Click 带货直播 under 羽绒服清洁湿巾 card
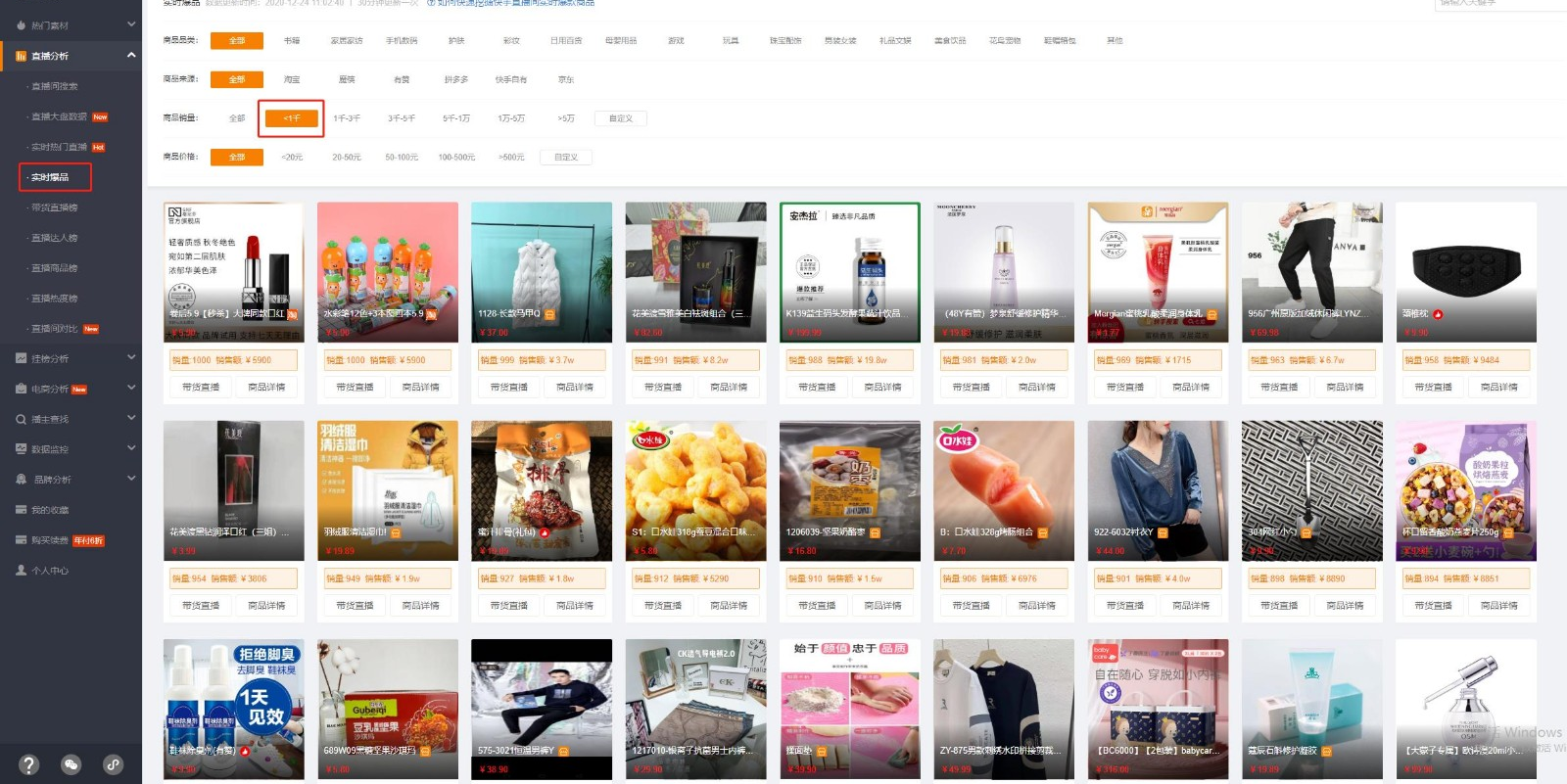This screenshot has height=784, width=1567. [x=355, y=606]
